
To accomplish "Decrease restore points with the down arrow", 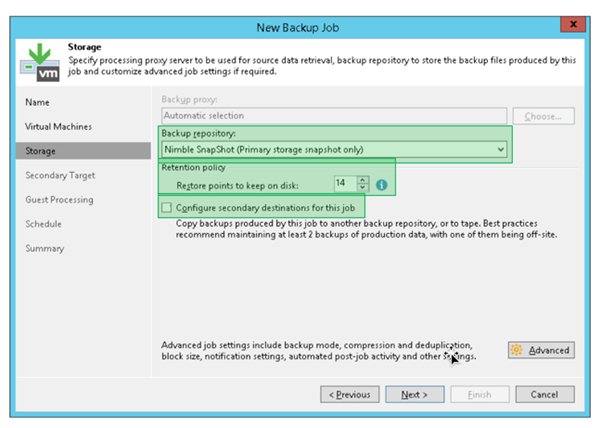I will coord(362,187).
